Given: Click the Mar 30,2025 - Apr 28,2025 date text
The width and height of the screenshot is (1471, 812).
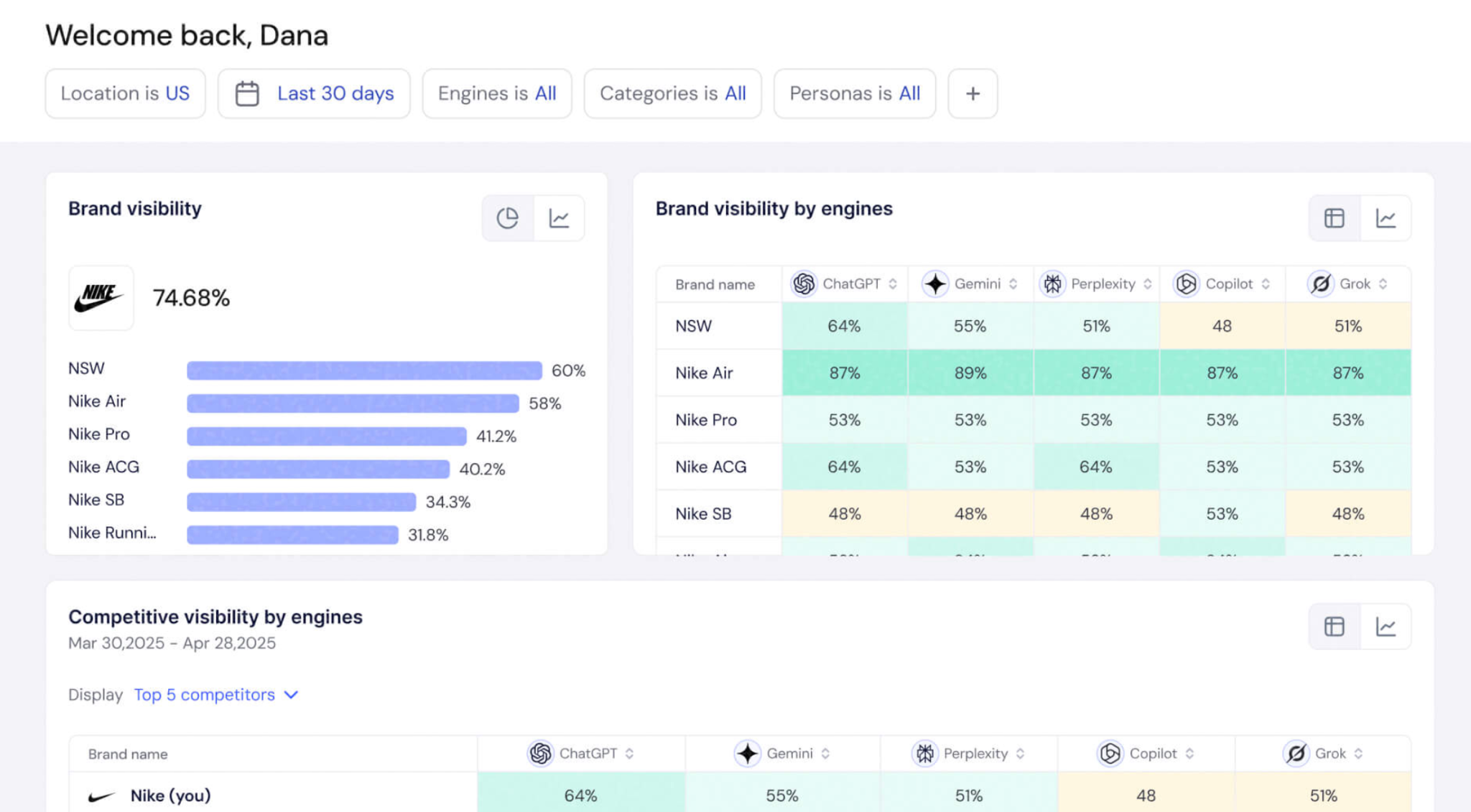Looking at the screenshot, I should coord(172,643).
